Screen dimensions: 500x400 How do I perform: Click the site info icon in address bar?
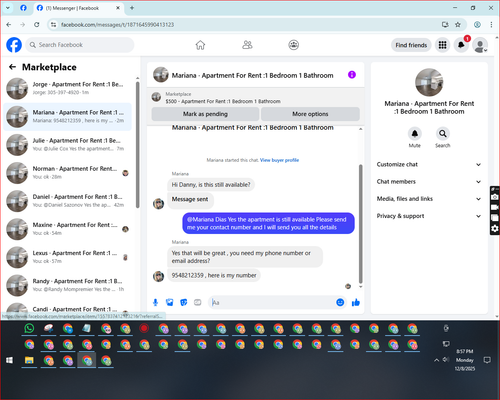(x=54, y=25)
